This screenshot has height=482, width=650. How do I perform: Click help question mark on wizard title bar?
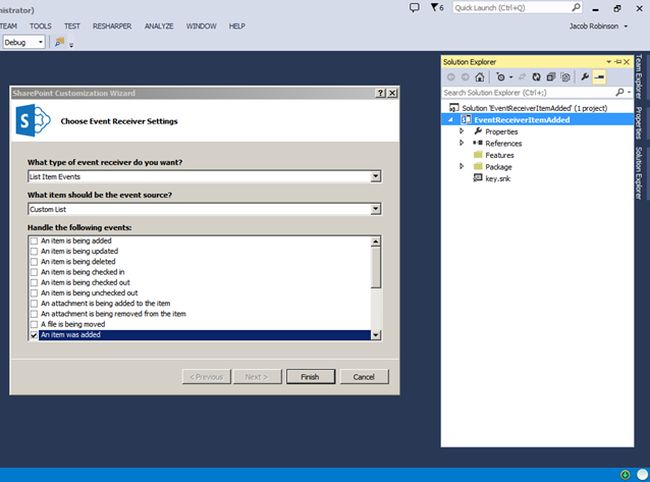coord(381,93)
